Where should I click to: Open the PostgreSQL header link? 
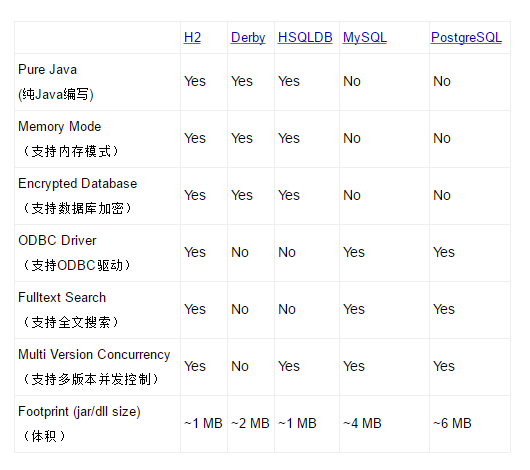[x=466, y=38]
